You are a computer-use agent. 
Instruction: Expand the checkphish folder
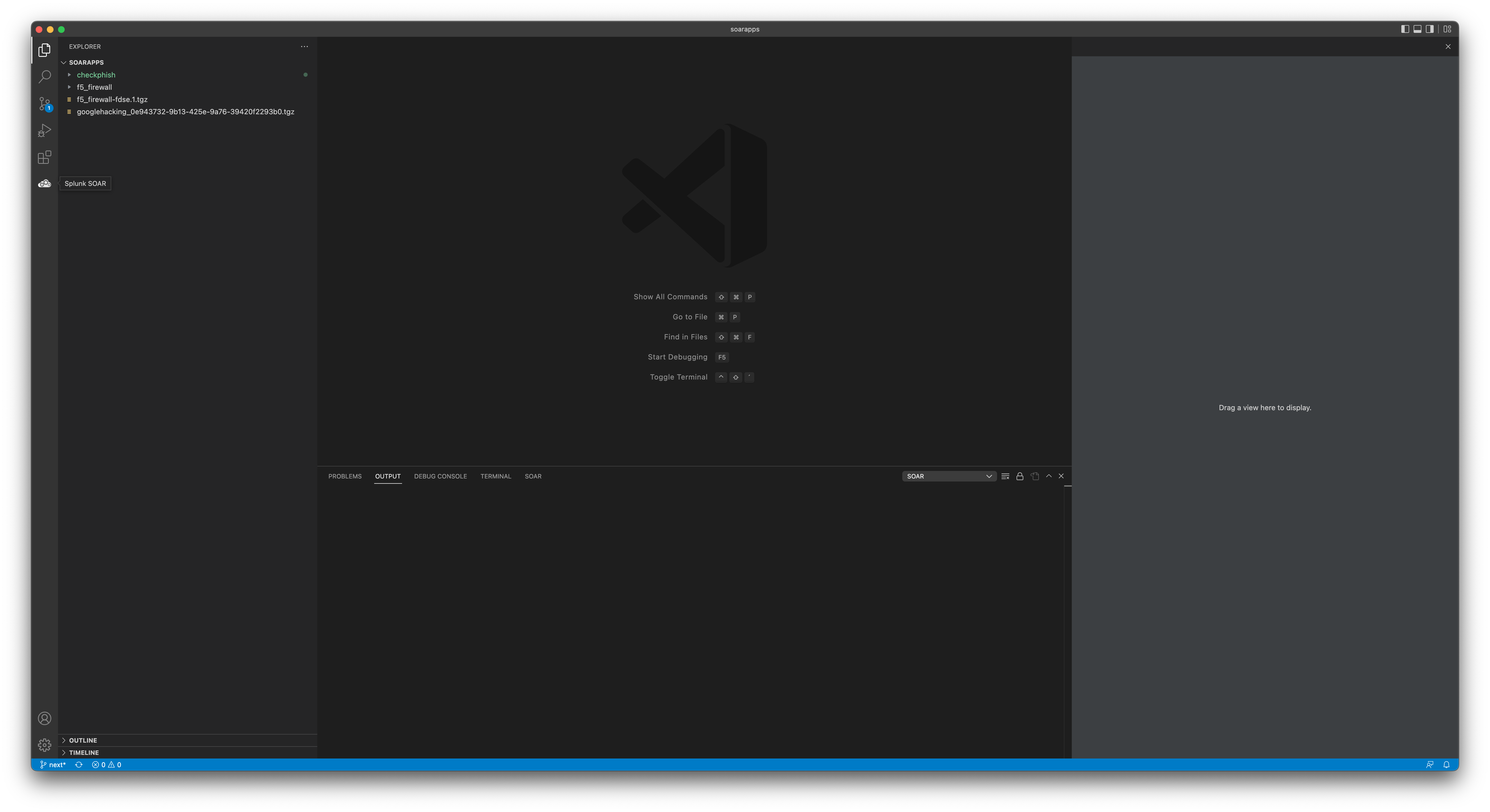pyautogui.click(x=187, y=75)
